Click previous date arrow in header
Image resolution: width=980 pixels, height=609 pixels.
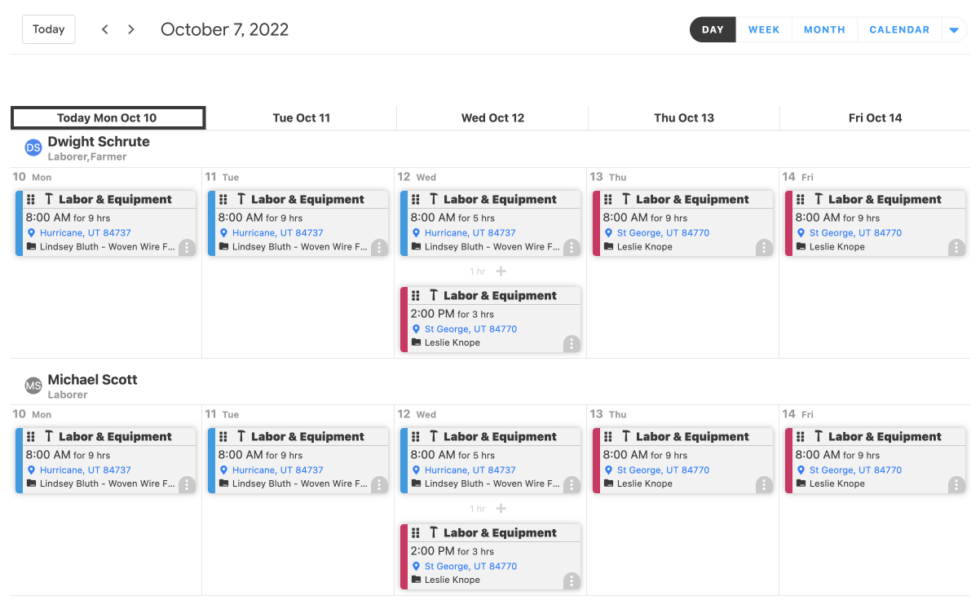[x=105, y=30]
